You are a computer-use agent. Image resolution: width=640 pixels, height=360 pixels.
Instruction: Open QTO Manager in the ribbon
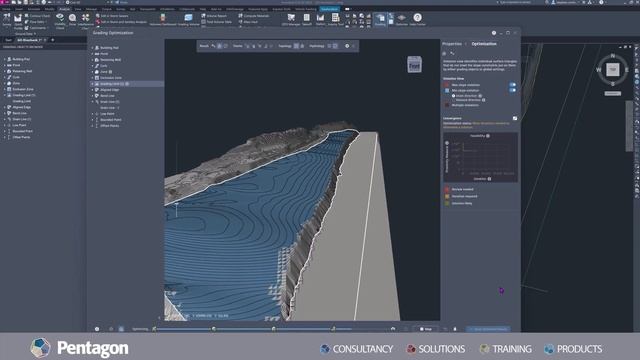pos(291,19)
